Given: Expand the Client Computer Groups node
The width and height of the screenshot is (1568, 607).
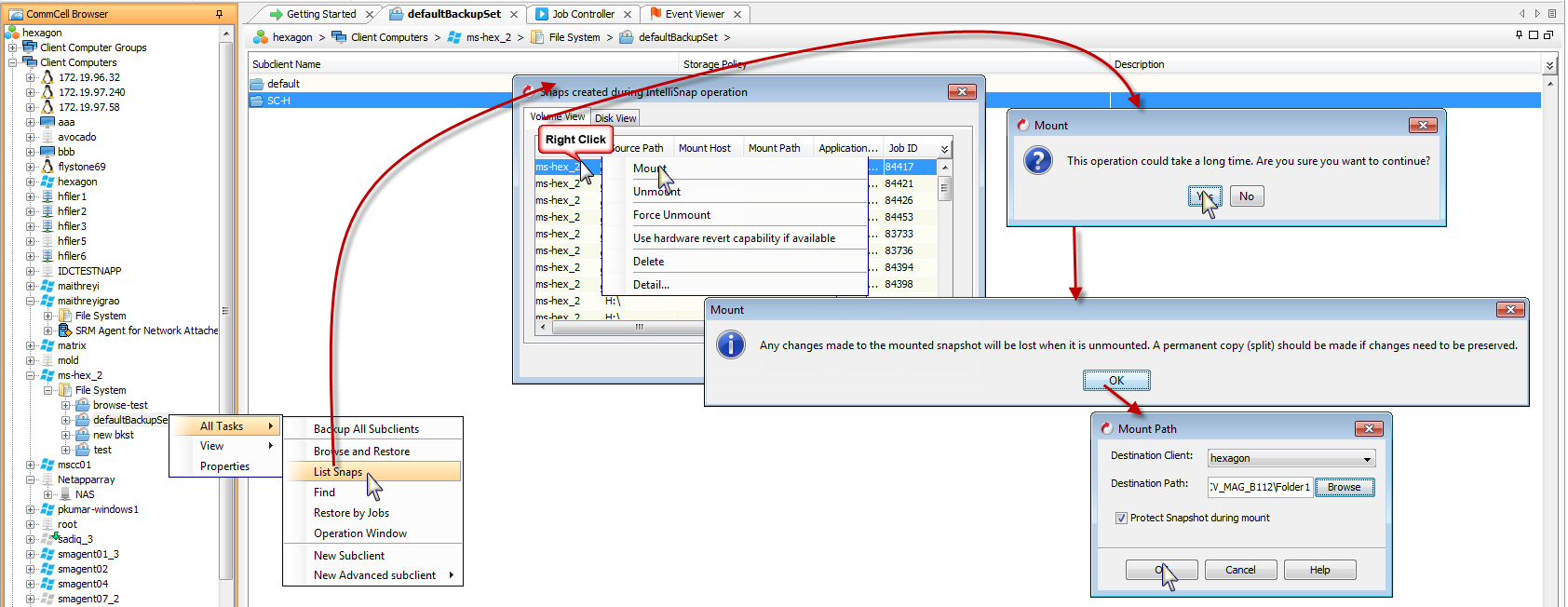Looking at the screenshot, I should point(13,47).
